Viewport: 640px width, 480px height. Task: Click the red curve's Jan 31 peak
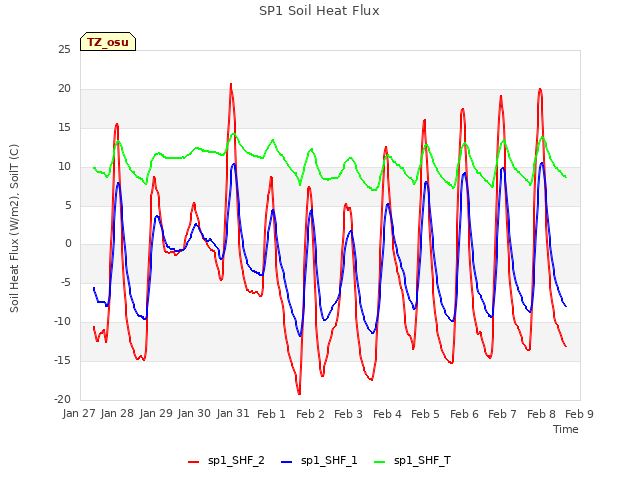click(x=231, y=84)
